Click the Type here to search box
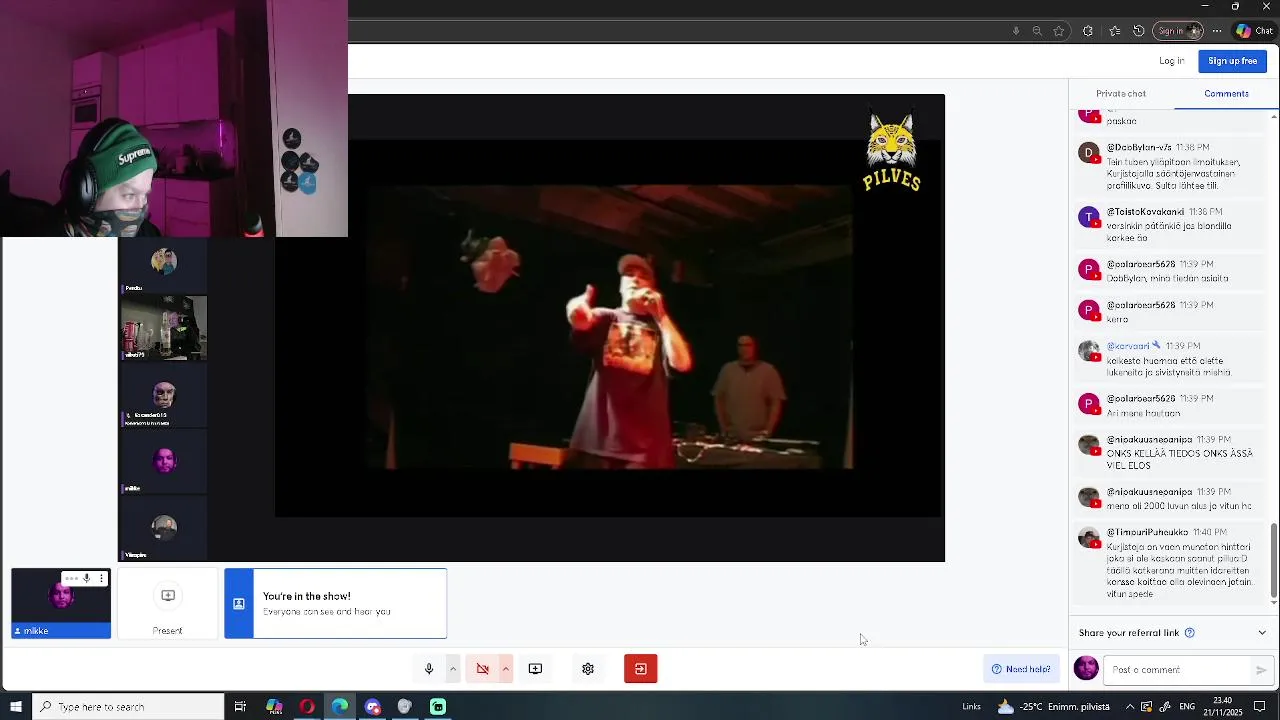The height and width of the screenshot is (720, 1280). pos(128,707)
